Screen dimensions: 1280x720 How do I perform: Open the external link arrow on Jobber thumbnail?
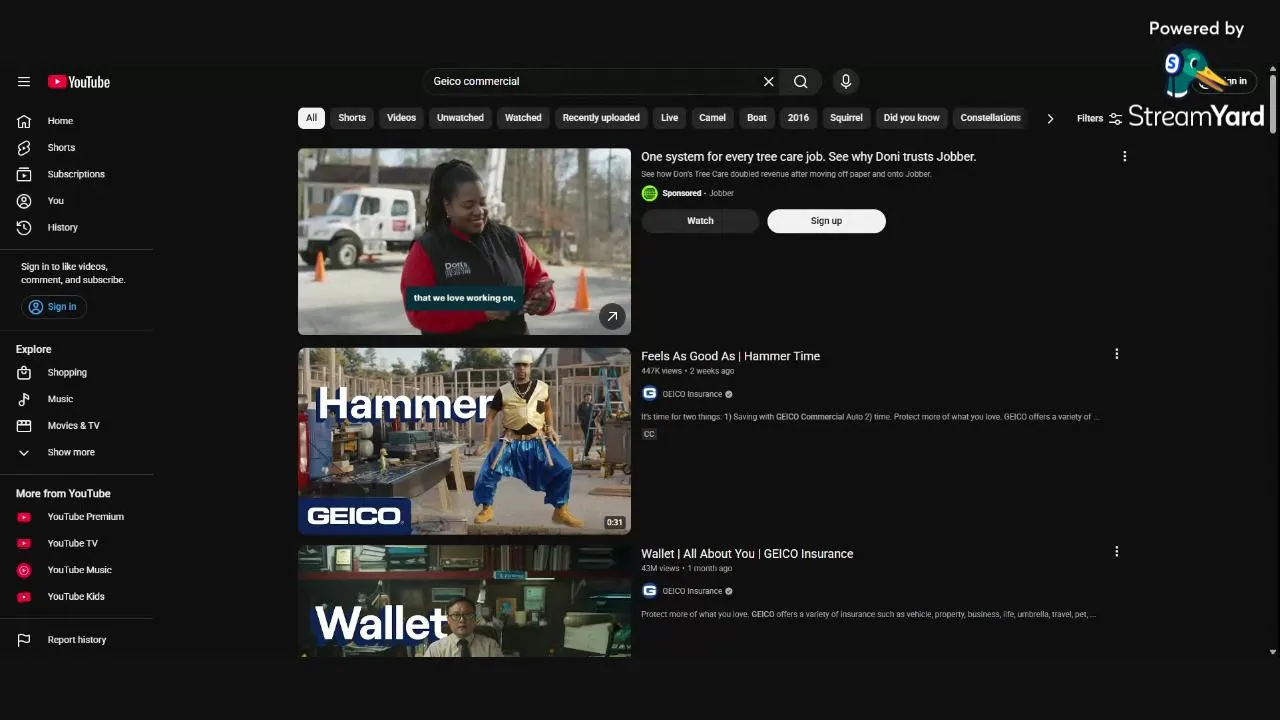point(612,316)
